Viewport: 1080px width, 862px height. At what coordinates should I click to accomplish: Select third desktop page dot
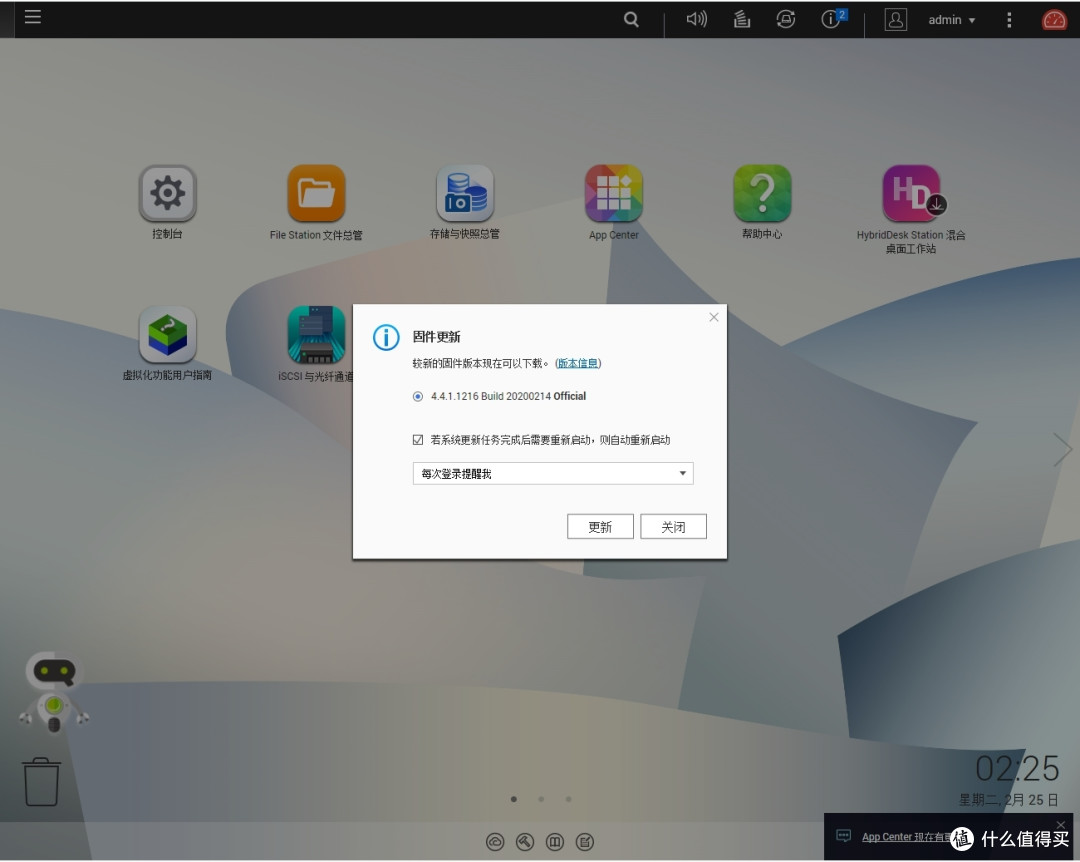point(568,799)
